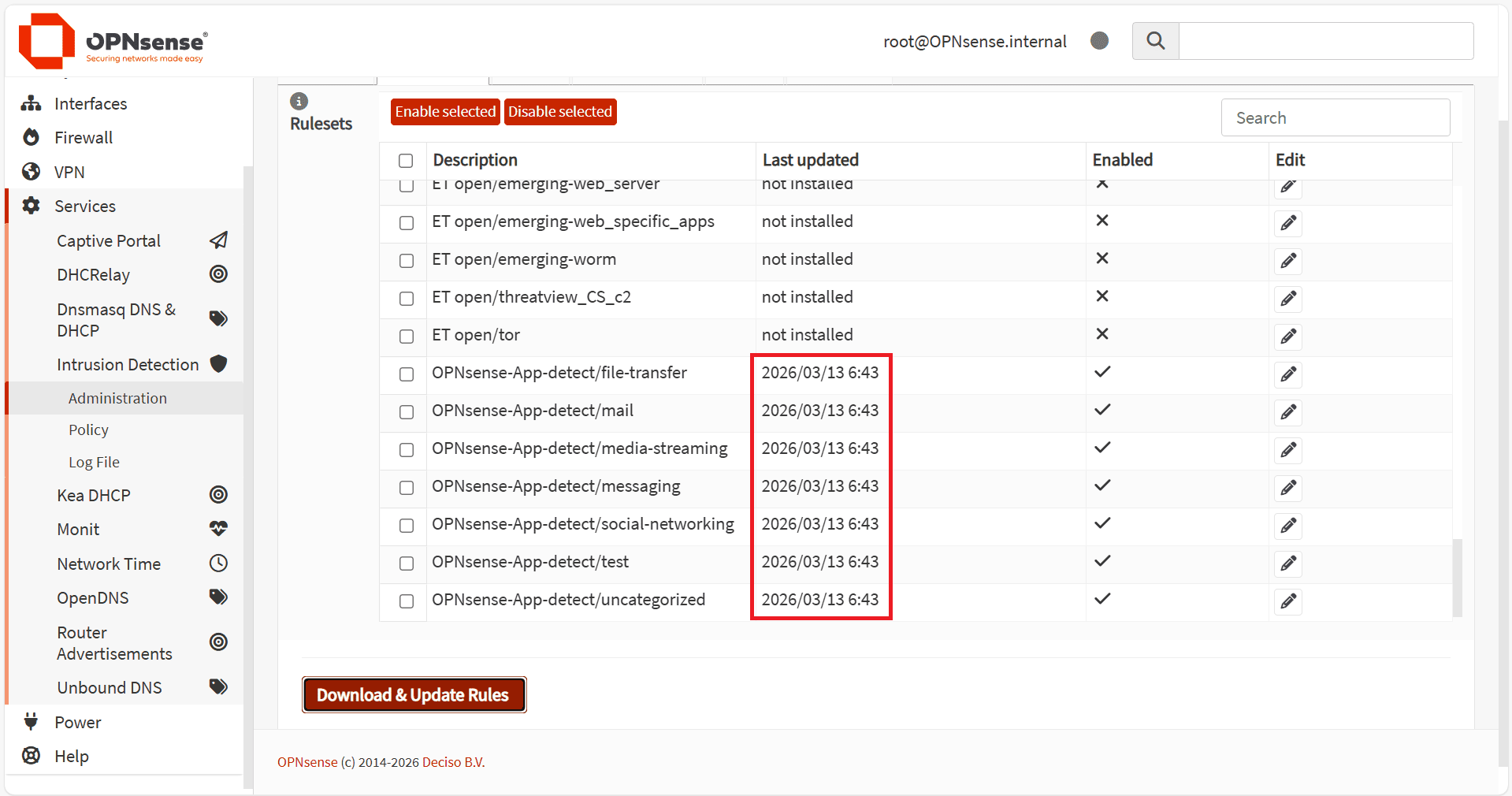
Task: Open the Log File submenu item
Action: pyautogui.click(x=94, y=463)
